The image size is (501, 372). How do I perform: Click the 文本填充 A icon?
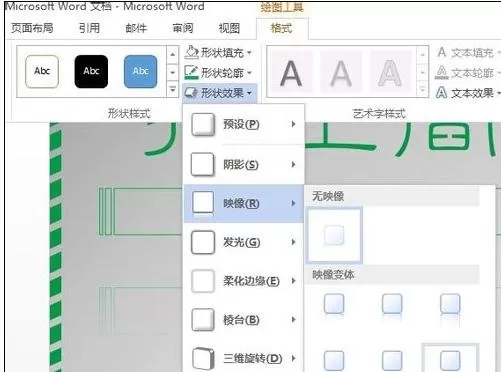[x=442, y=52]
